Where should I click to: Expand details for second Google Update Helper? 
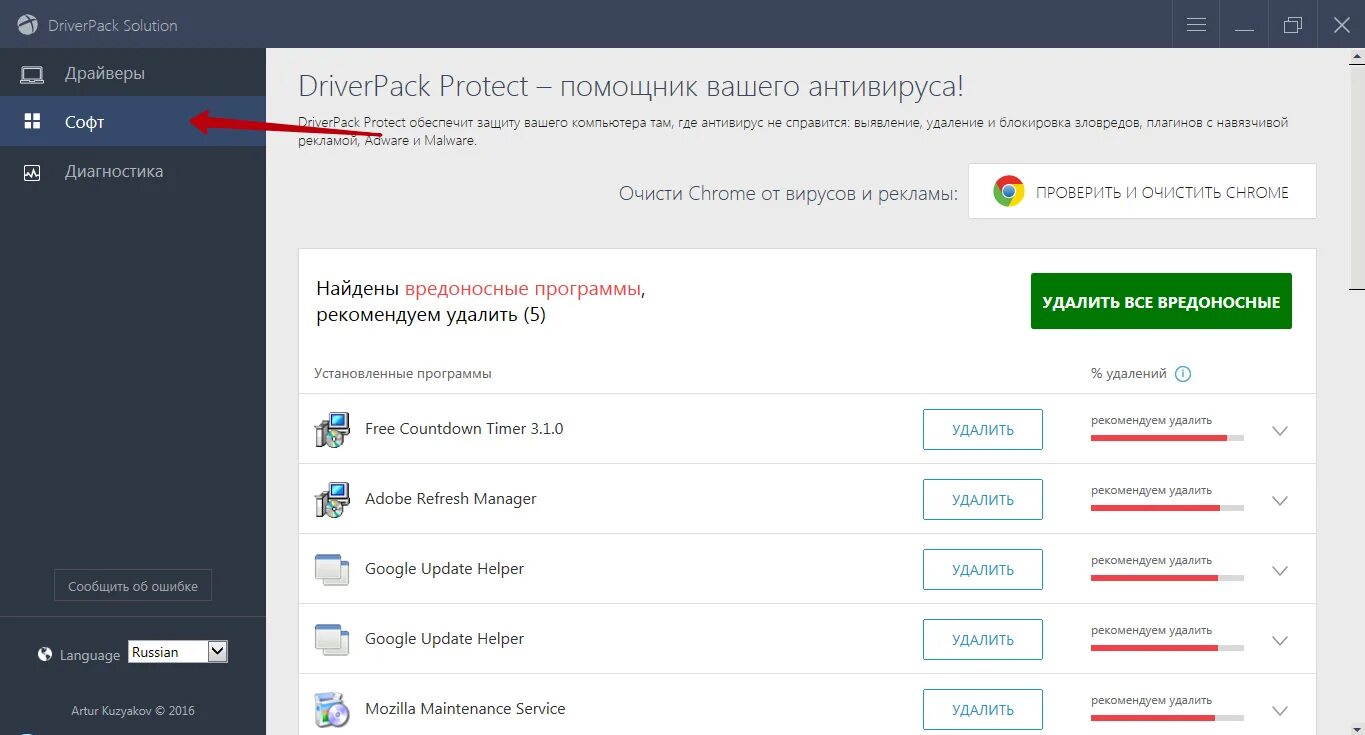click(1280, 641)
